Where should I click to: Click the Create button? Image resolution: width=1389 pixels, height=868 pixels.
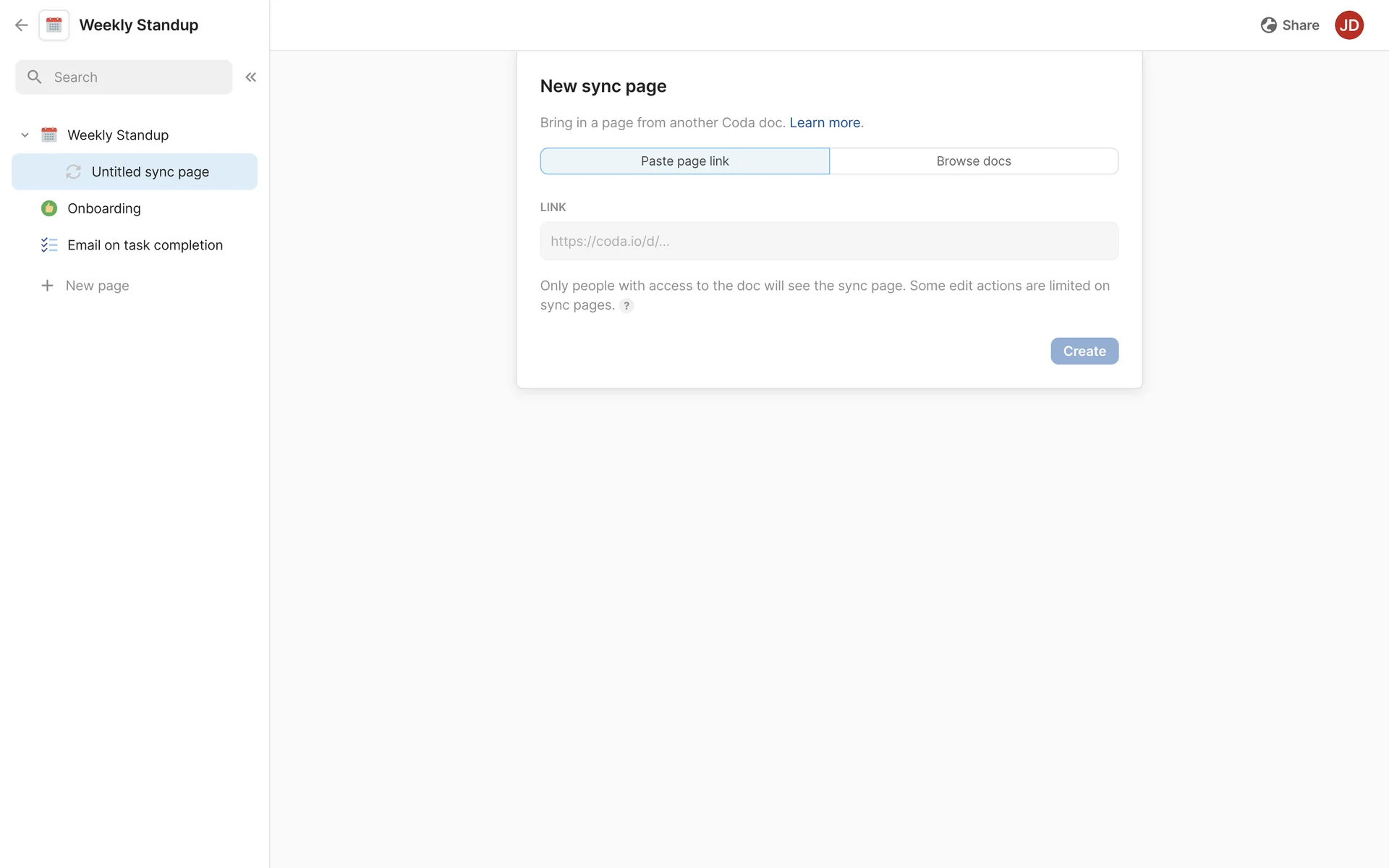[x=1084, y=351]
